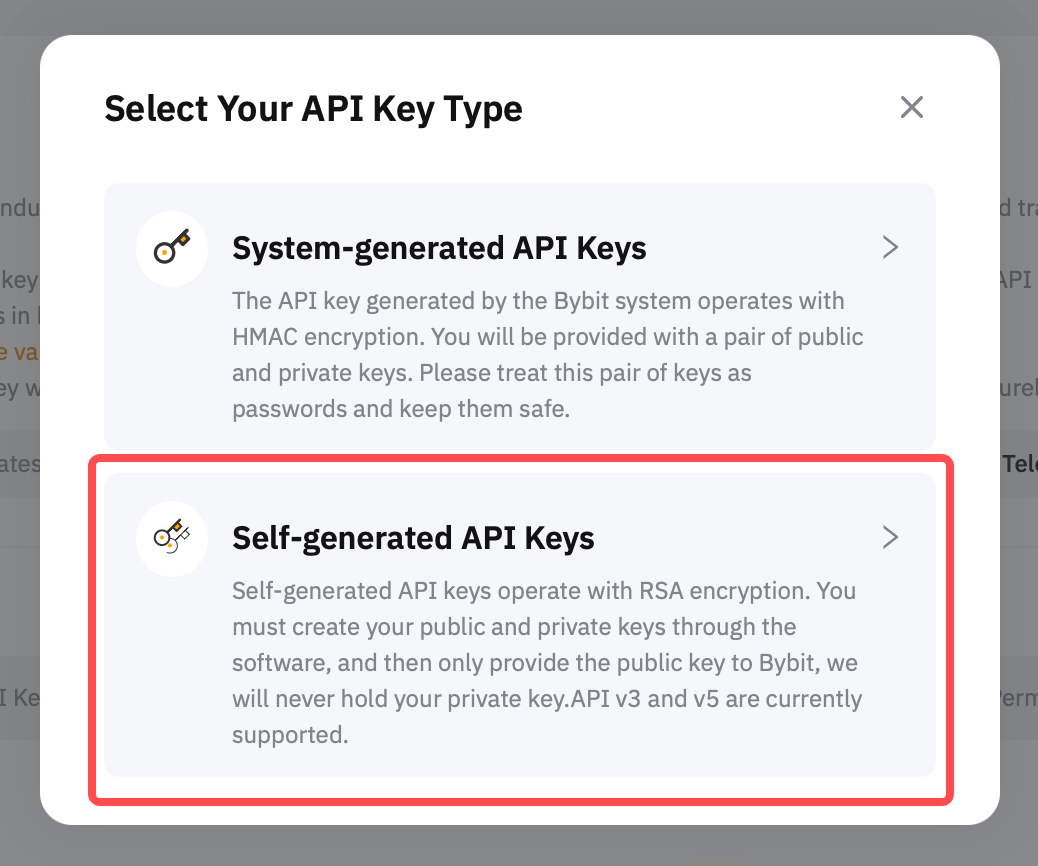
Task: Open Self-generated API Keys chevron arrow
Action: coord(890,538)
